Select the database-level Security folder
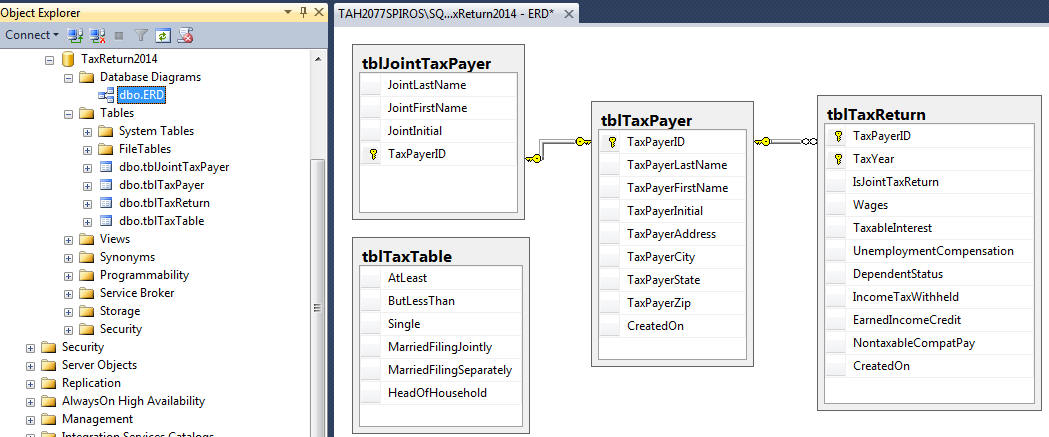Image resolution: width=1049 pixels, height=437 pixels. pos(120,329)
